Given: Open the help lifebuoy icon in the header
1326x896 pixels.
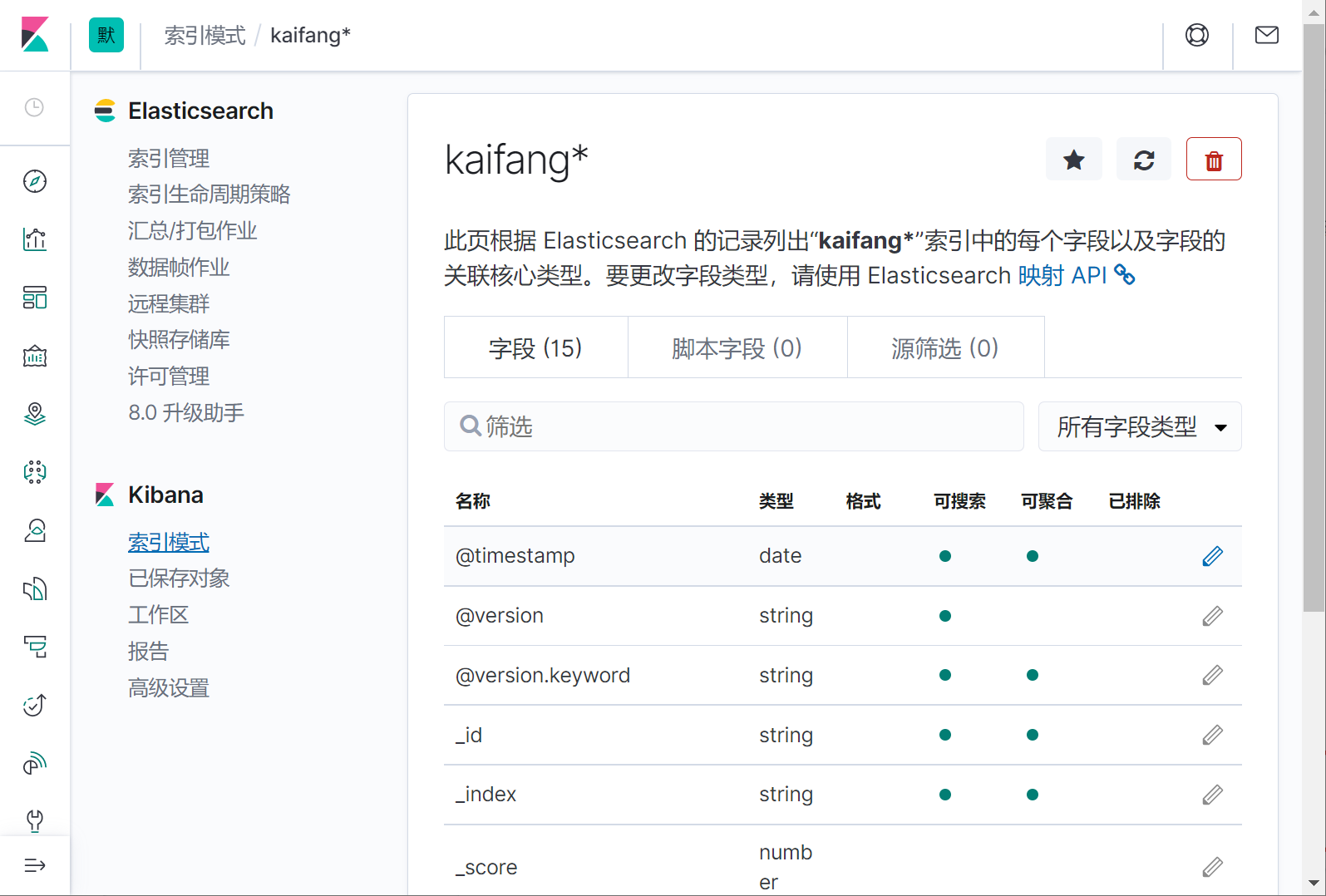Looking at the screenshot, I should point(1196,35).
